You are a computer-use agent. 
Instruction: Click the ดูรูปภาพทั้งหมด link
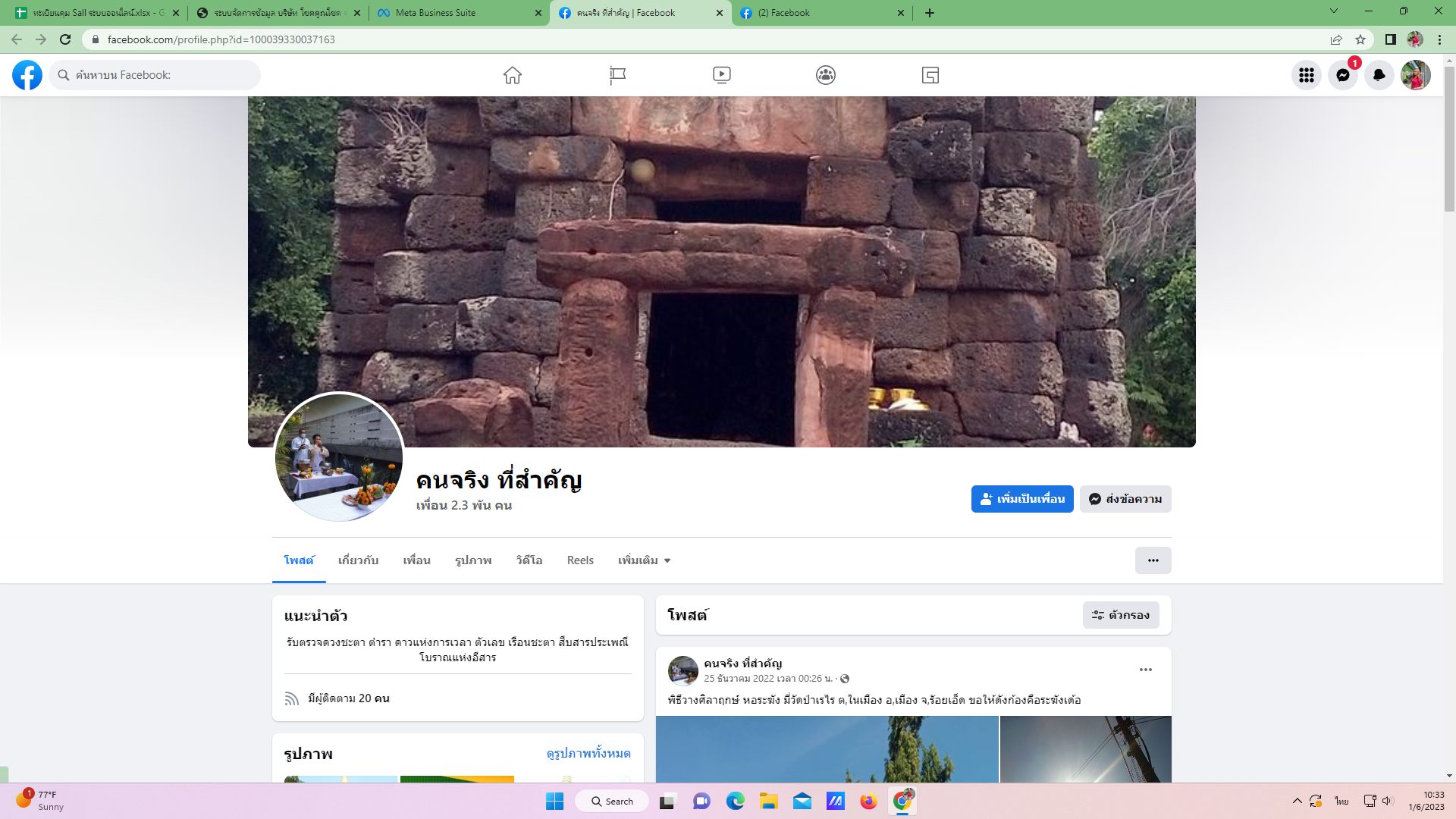pyautogui.click(x=588, y=753)
